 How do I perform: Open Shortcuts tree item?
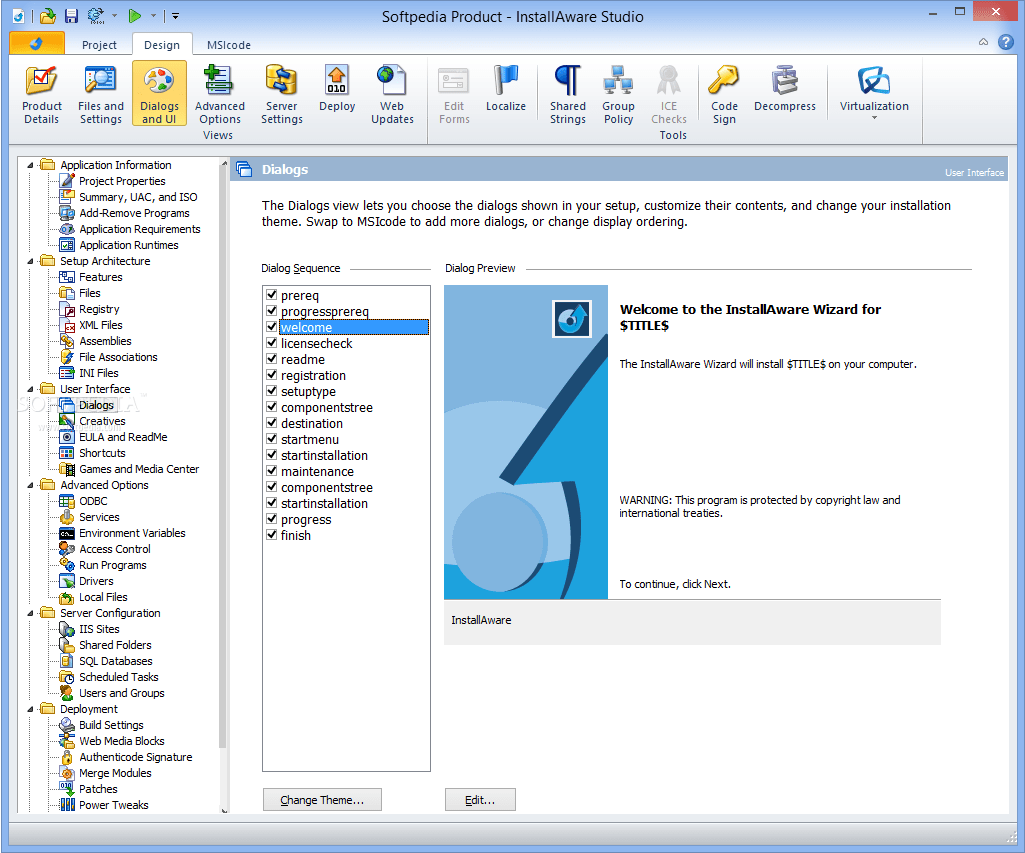pyautogui.click(x=102, y=454)
